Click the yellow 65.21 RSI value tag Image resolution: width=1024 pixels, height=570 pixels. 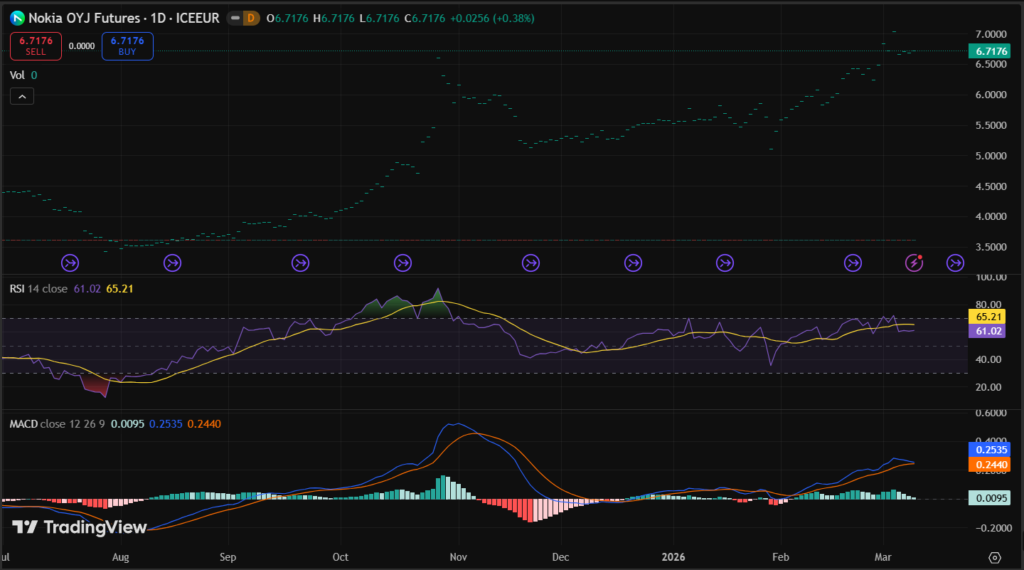(989, 316)
